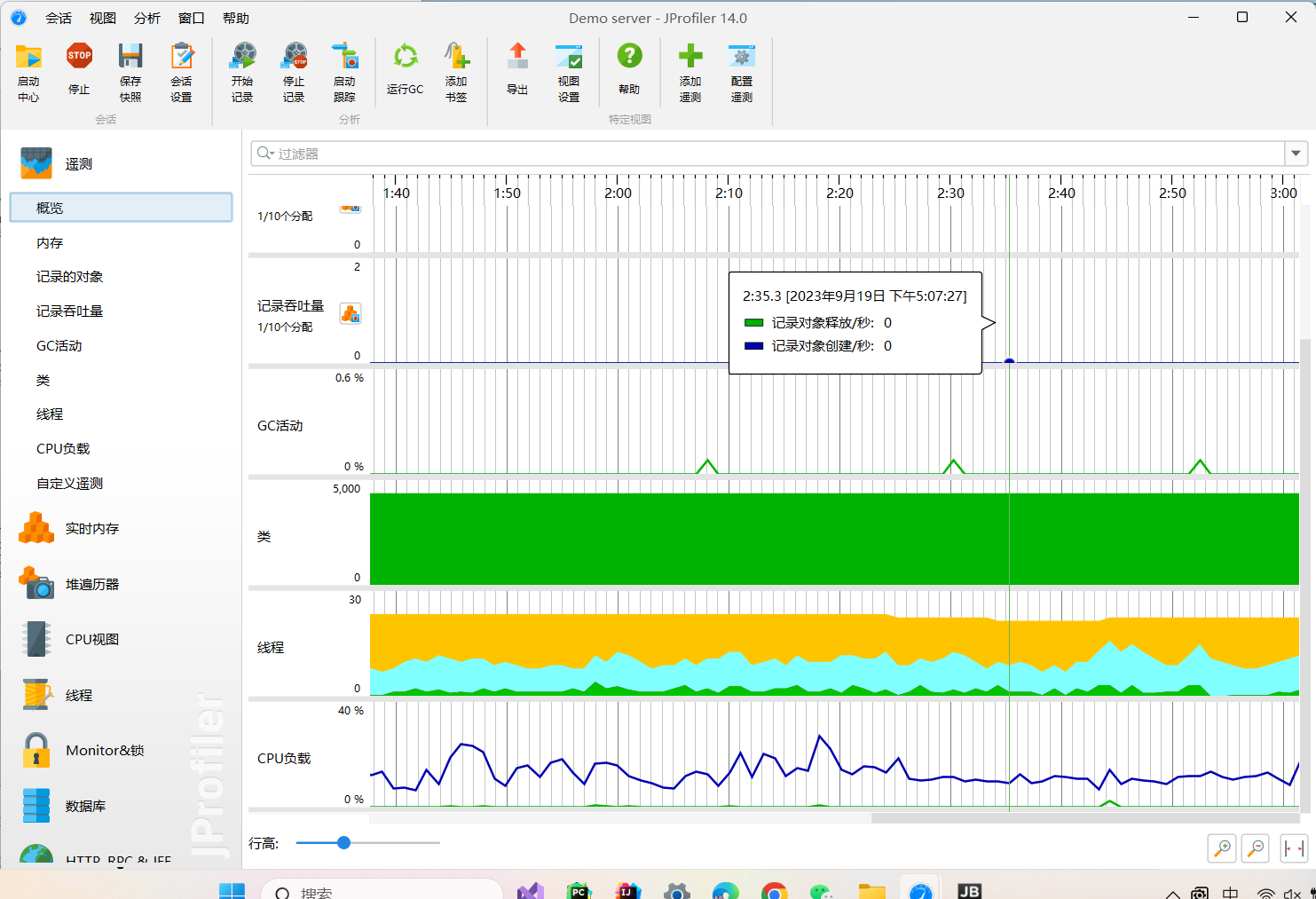Click the 行高 row height slider handle
The width and height of the screenshot is (1316, 899).
point(343,843)
